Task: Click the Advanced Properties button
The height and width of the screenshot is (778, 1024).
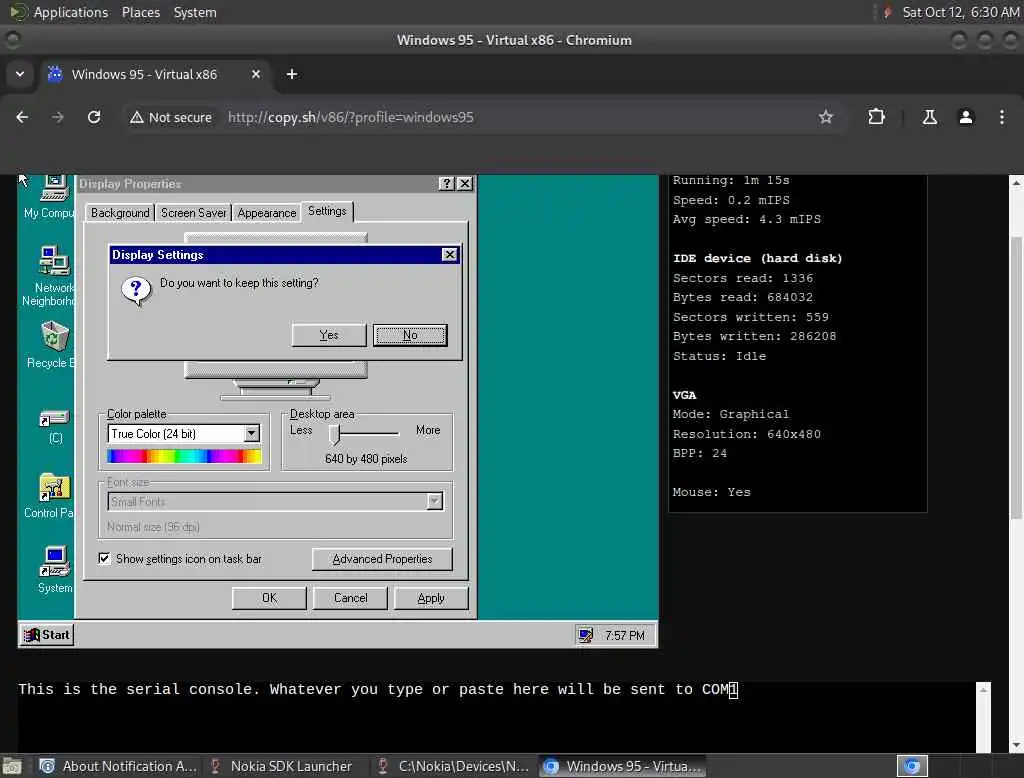Action: tap(382, 559)
